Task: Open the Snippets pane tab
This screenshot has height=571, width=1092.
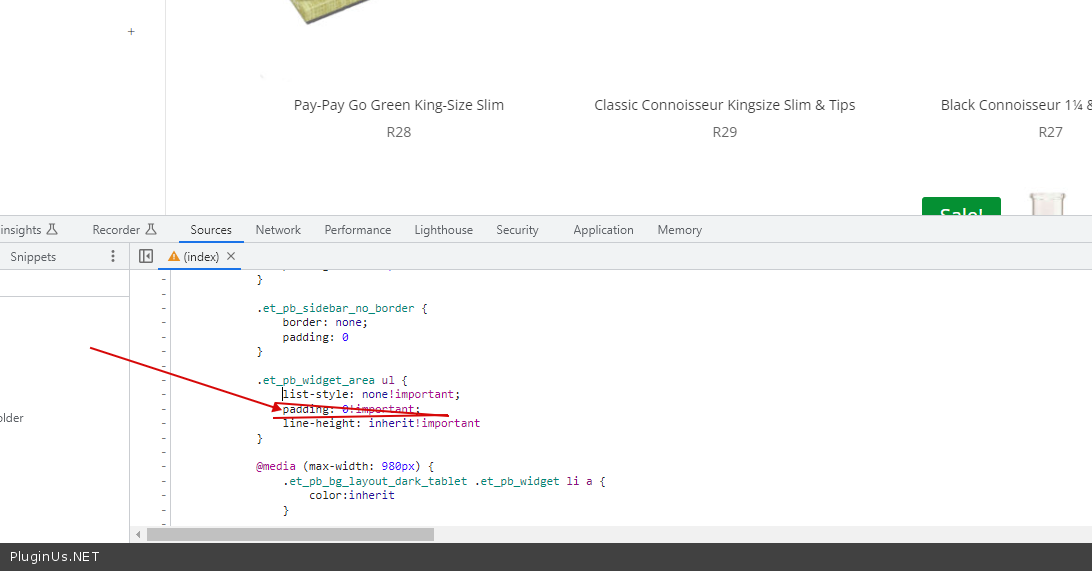Action: pos(33,257)
